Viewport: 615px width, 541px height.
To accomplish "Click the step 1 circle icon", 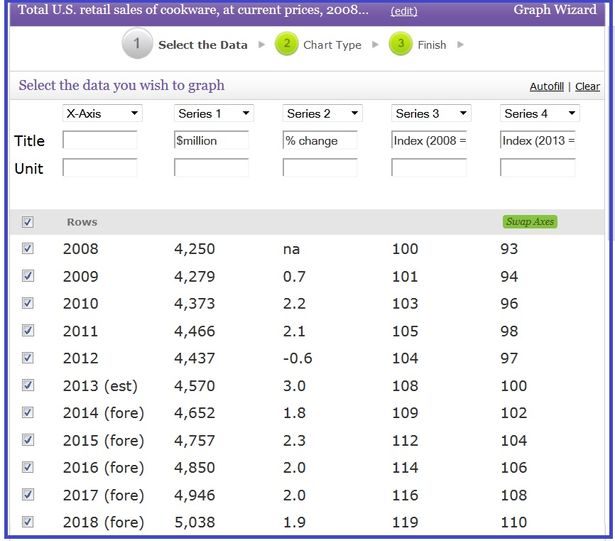I will pos(137,45).
